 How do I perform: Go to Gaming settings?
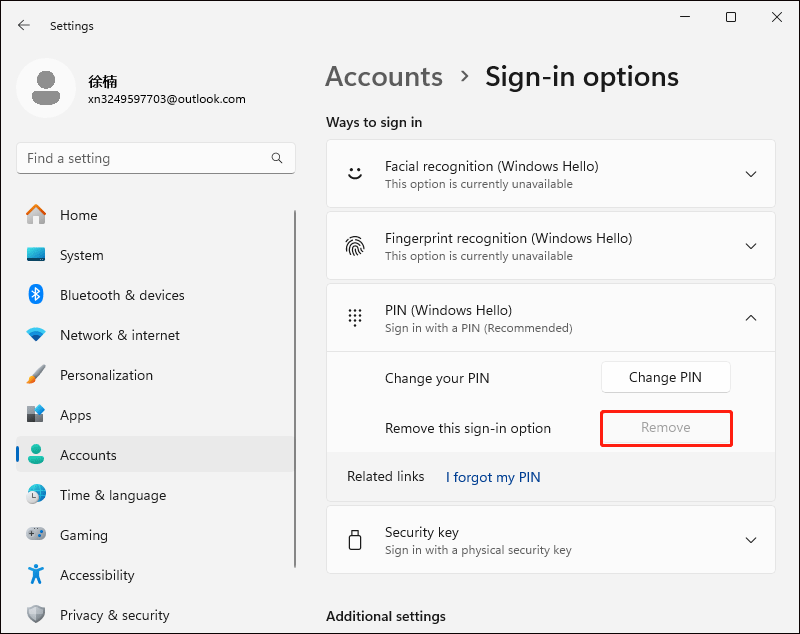155,534
